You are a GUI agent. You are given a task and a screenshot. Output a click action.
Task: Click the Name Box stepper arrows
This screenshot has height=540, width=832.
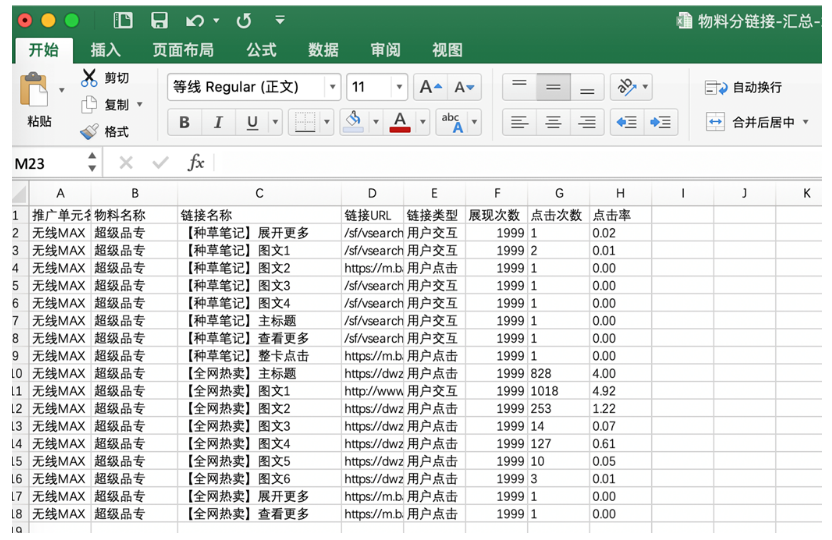point(92,162)
